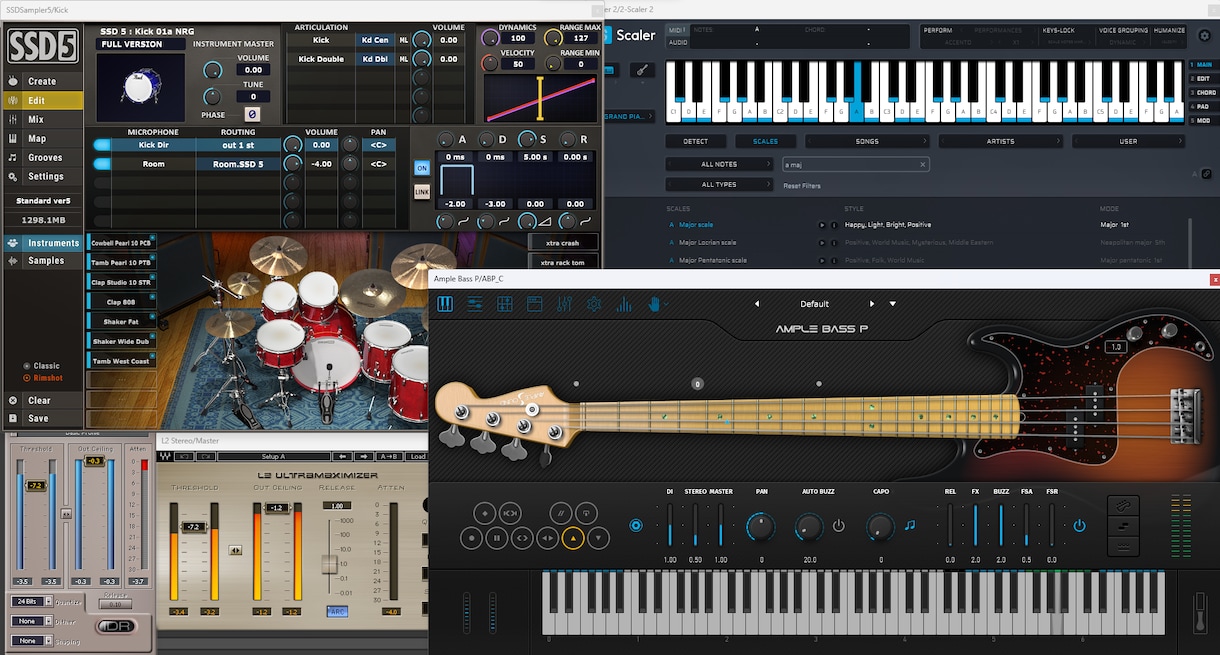Toggle the Auto Buzz power button
This screenshot has height=655, width=1220.
pyautogui.click(x=838, y=526)
